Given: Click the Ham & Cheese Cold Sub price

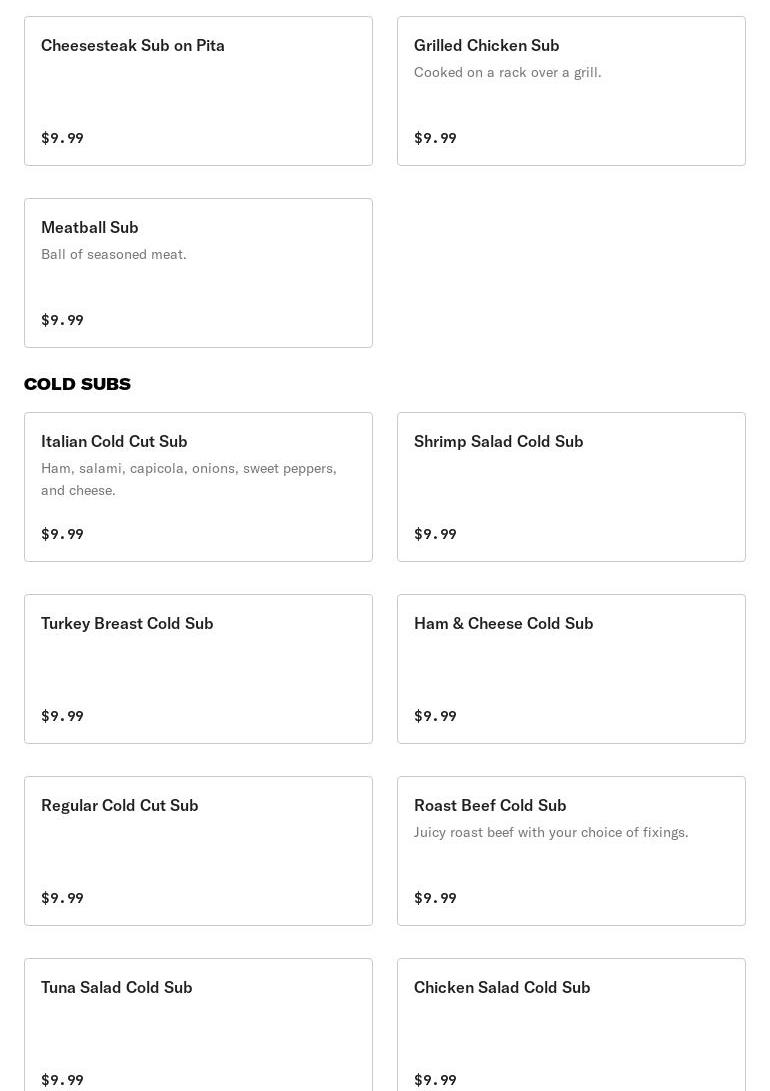Looking at the screenshot, I should [435, 716].
